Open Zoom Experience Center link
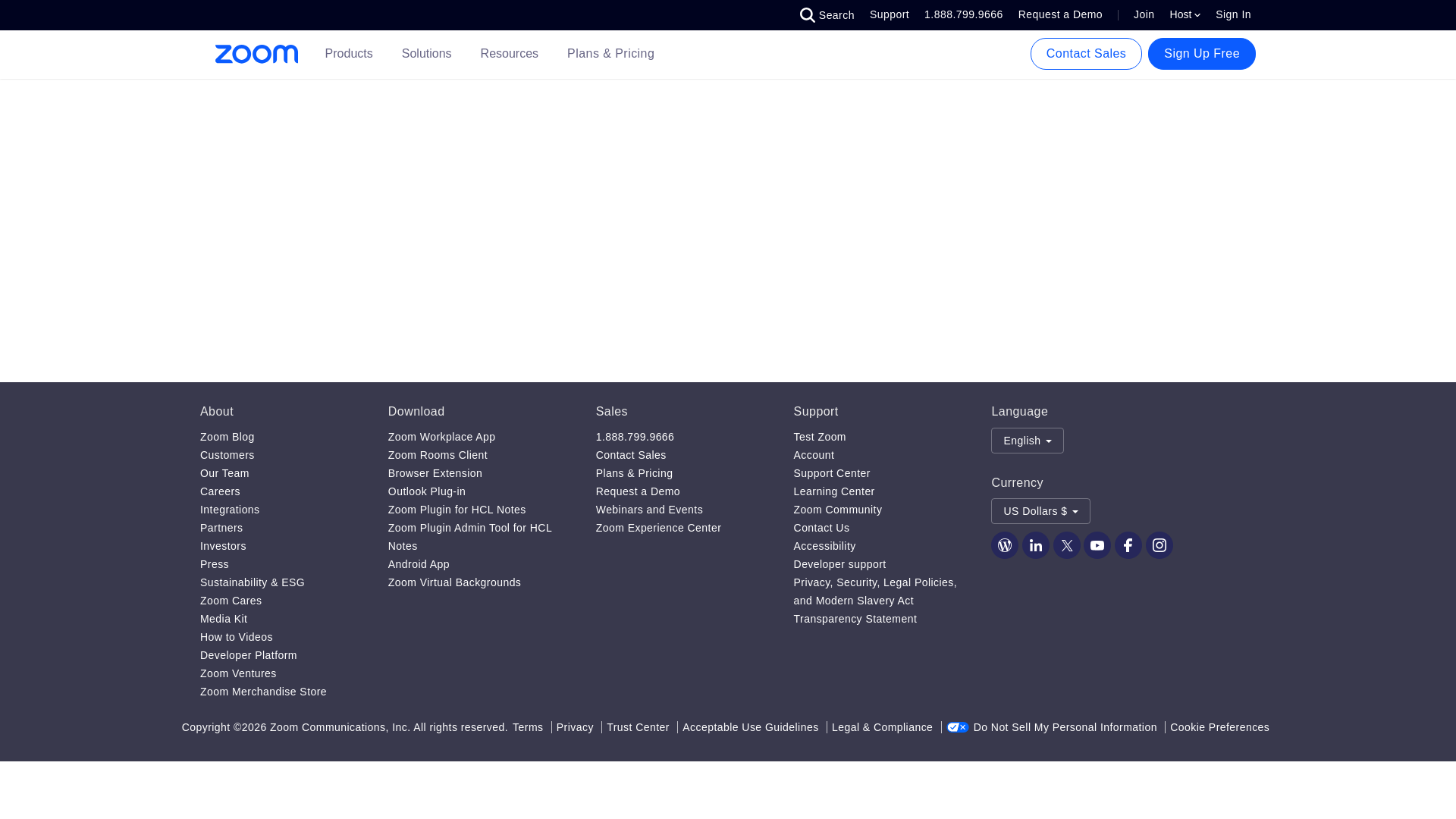Screen dimensions: 1456x819 pyautogui.click(x=658, y=528)
